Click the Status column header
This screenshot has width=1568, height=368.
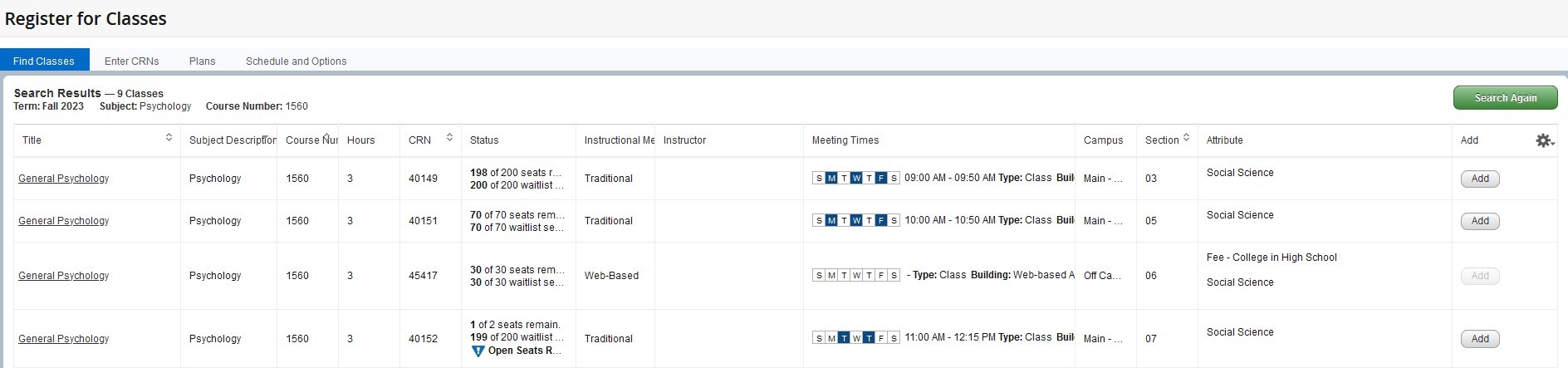pos(484,140)
